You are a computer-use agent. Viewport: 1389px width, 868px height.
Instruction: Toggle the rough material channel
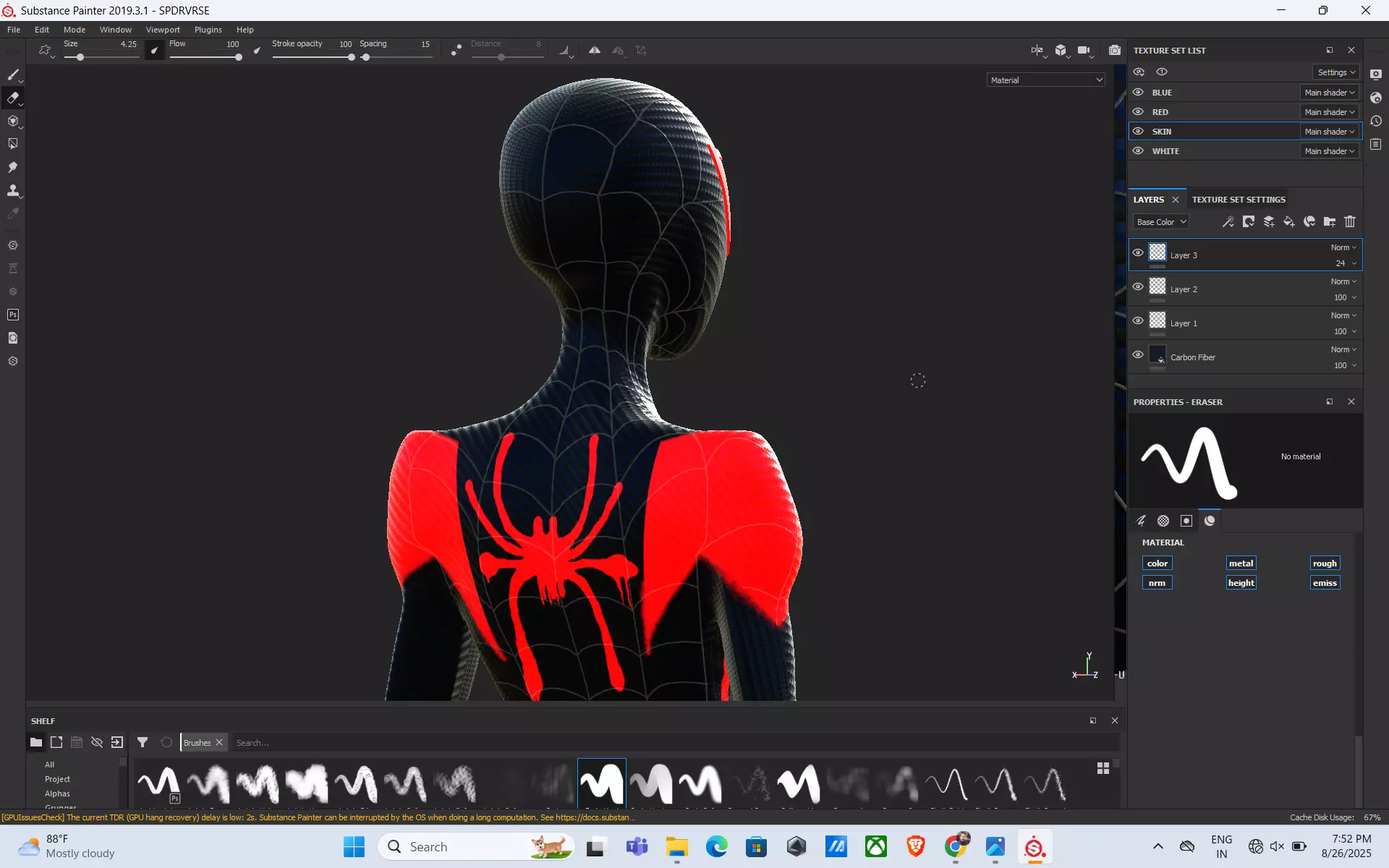pyautogui.click(x=1325, y=563)
